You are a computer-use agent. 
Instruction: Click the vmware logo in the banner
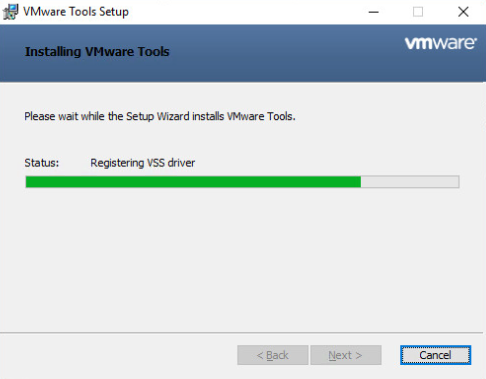click(x=441, y=43)
